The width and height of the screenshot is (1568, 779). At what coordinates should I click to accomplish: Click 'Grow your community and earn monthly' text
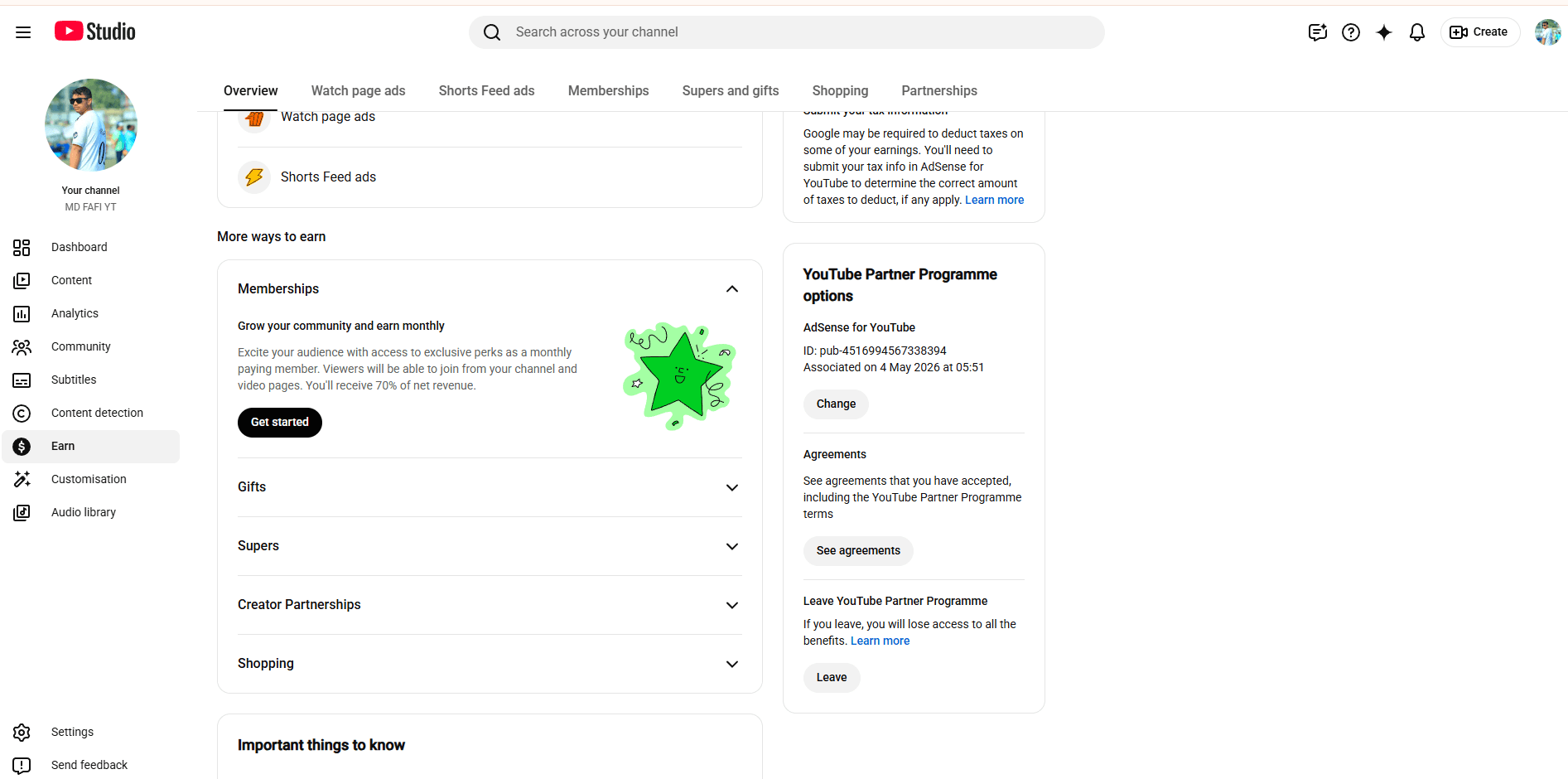[x=341, y=327]
